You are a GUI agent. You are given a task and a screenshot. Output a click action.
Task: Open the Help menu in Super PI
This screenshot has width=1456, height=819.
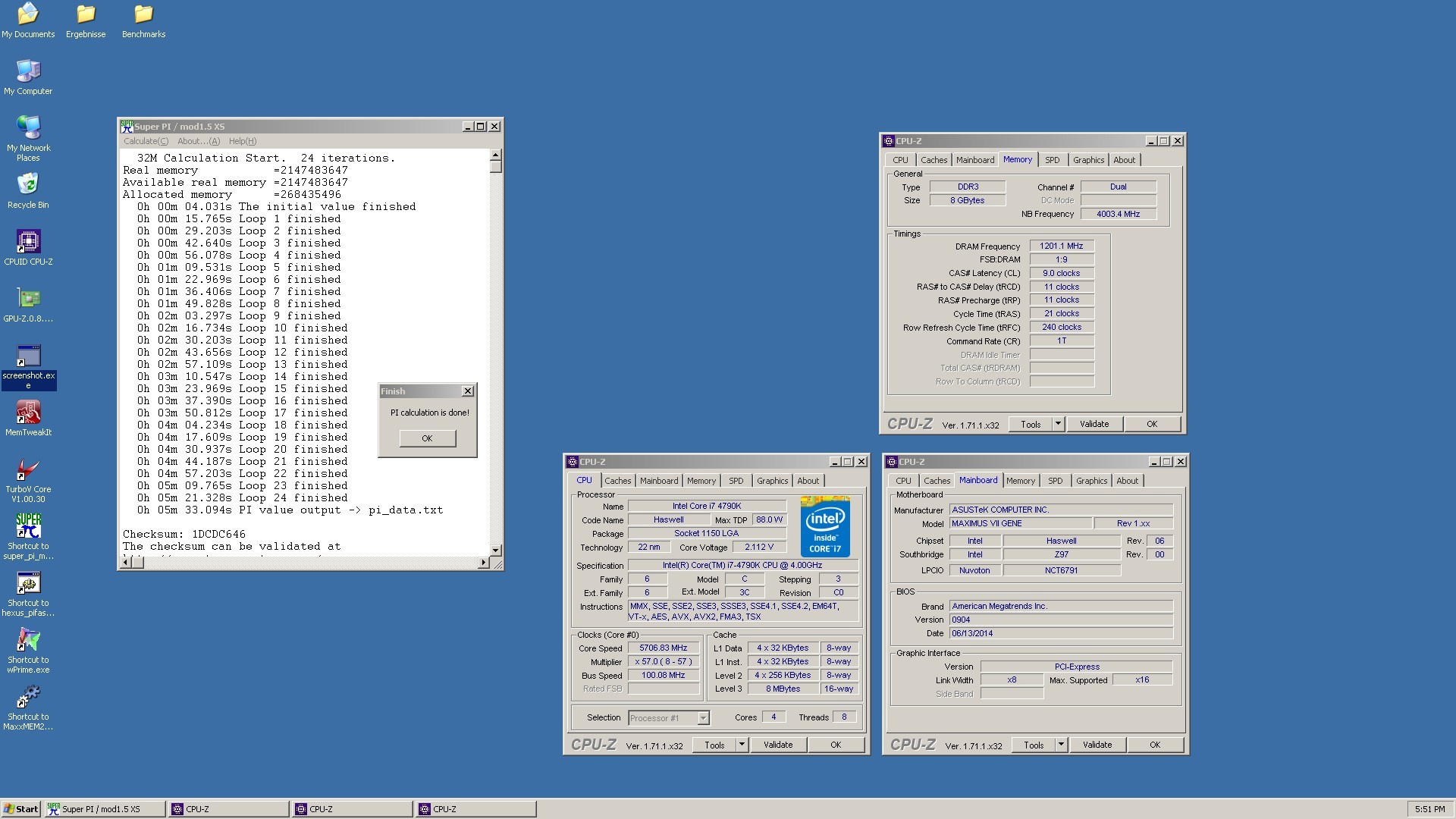click(x=243, y=141)
